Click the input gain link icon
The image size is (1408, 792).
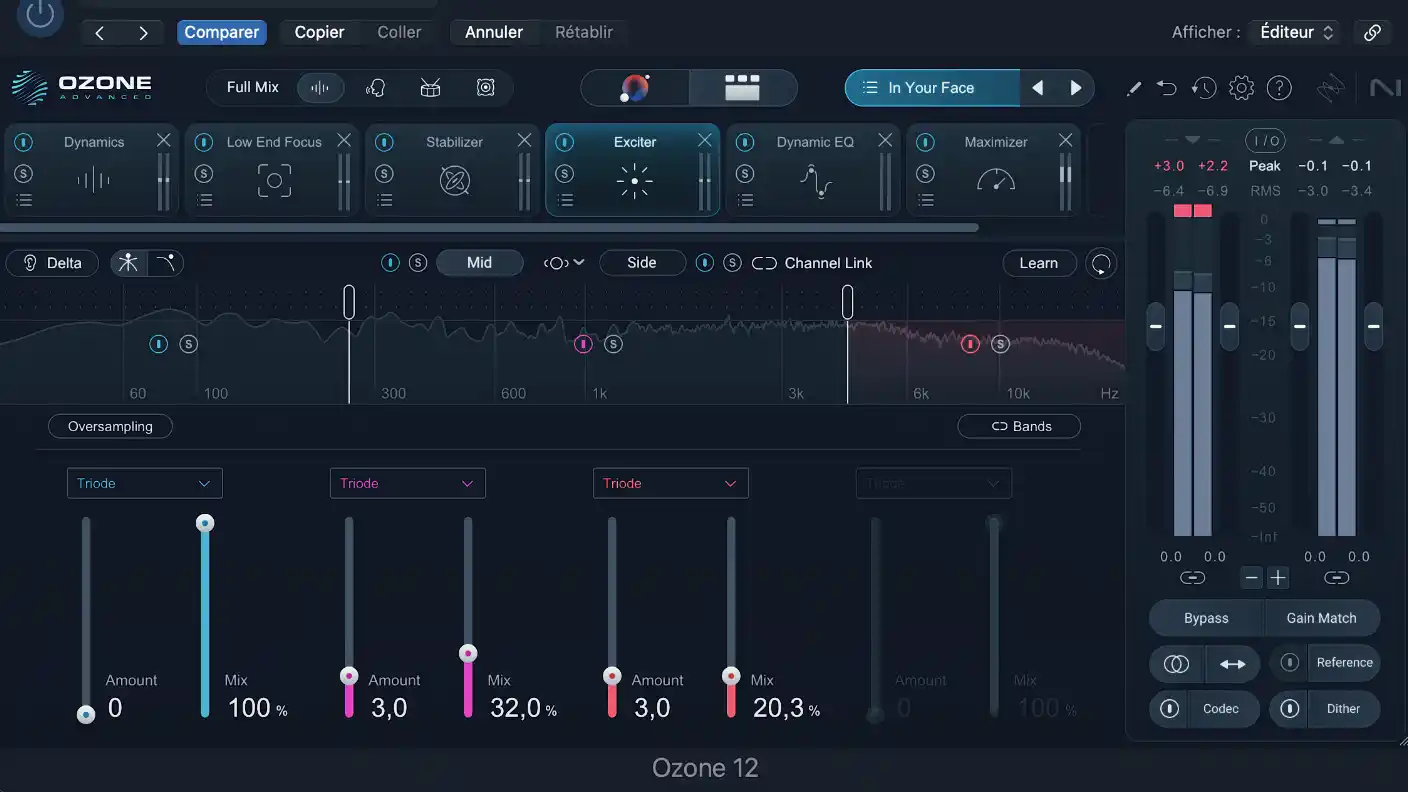coord(1192,578)
